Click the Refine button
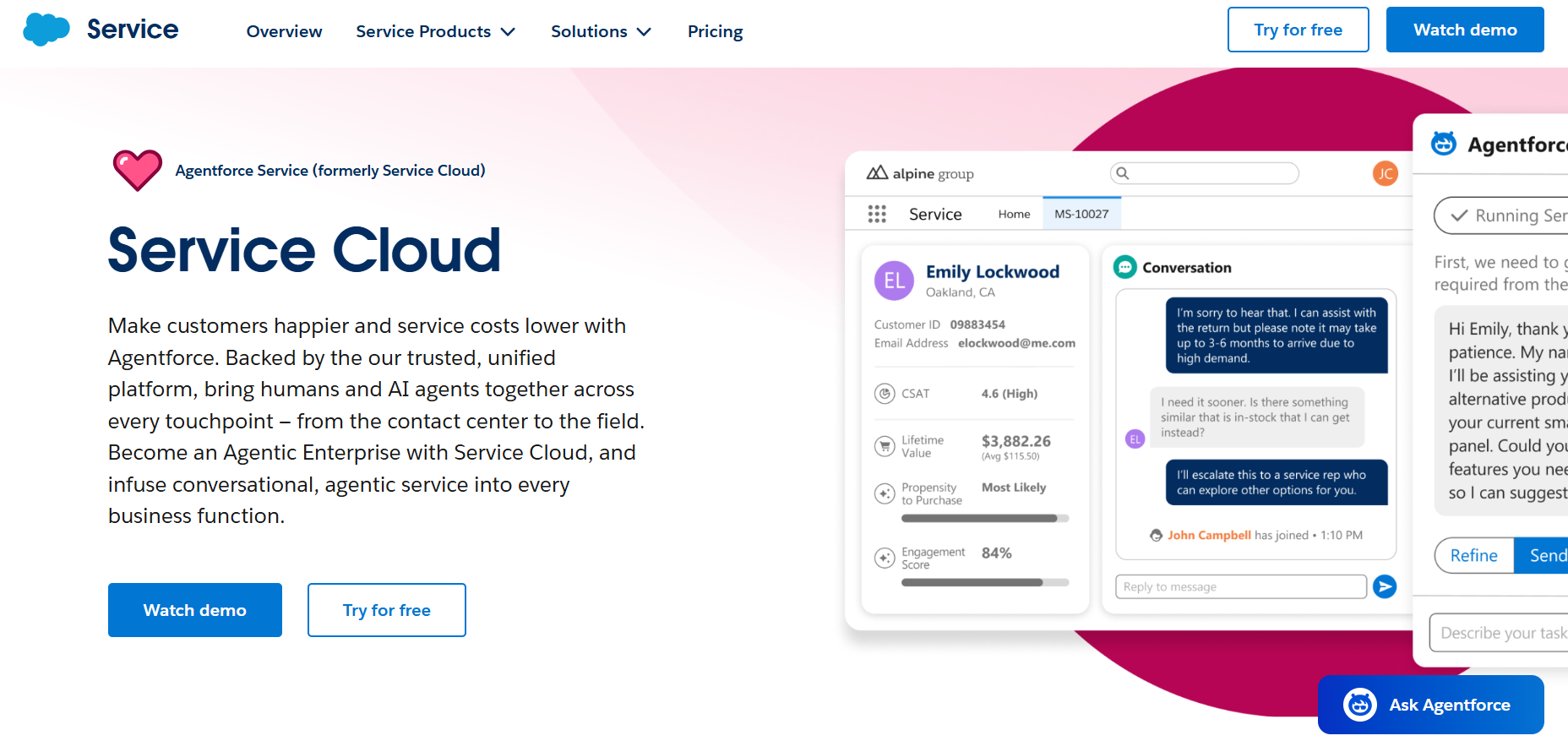1568x752 pixels. click(1474, 555)
